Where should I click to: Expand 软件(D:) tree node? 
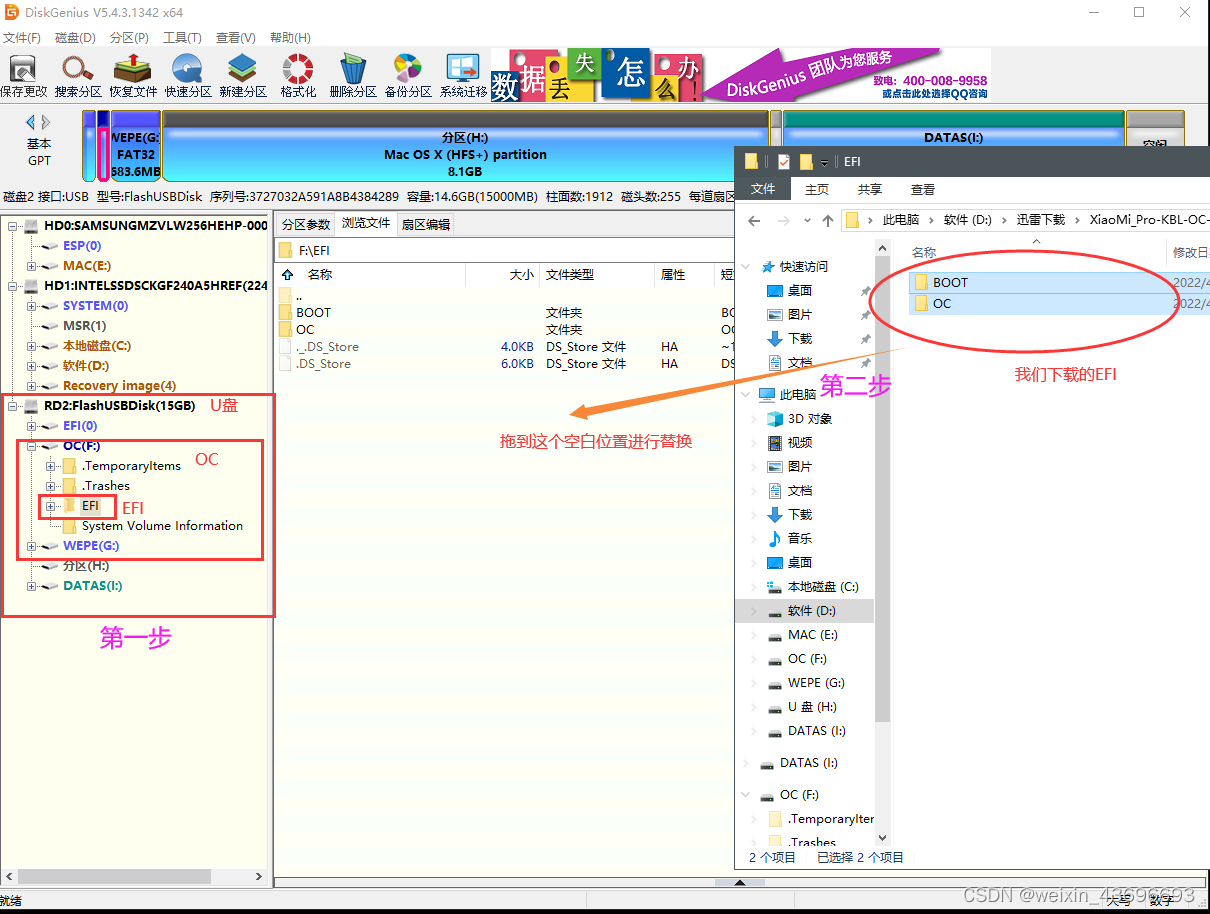pos(31,366)
